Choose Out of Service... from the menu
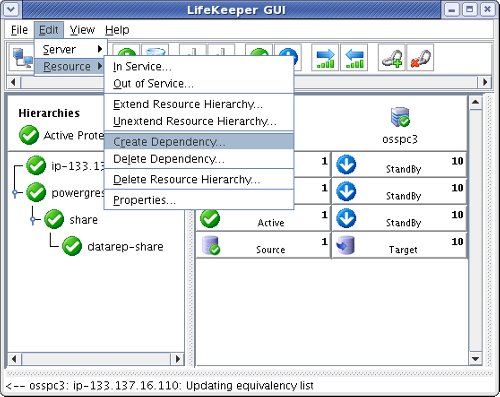Viewport: 500px width, 397px height. 199,83
